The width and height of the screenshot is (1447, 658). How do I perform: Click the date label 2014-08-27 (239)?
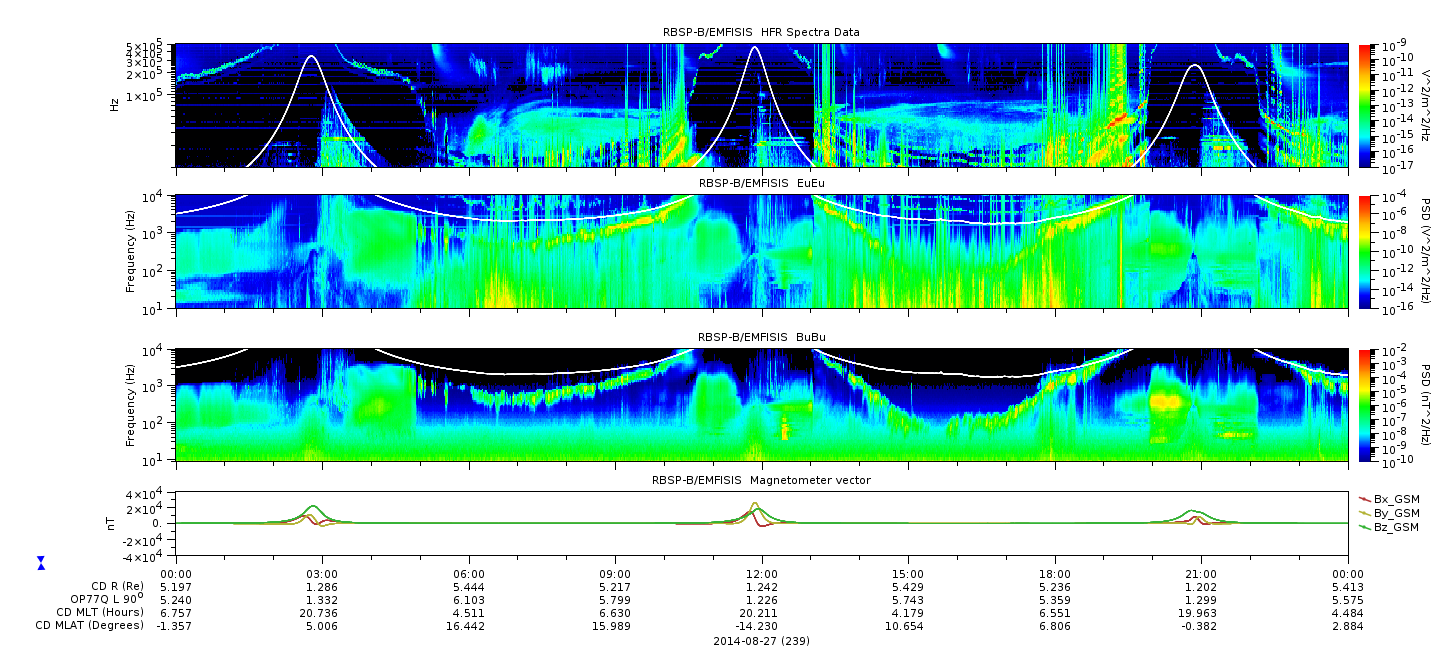pos(761,641)
